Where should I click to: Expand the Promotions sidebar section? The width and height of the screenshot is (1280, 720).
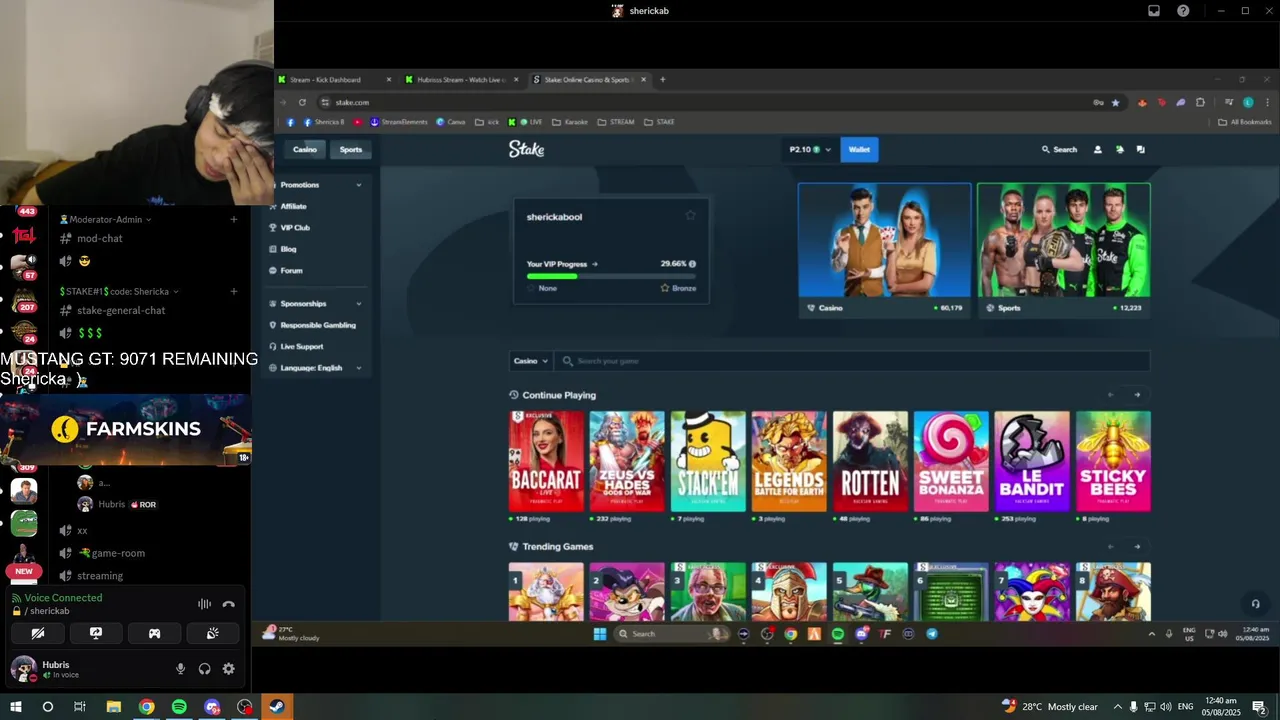(315, 185)
